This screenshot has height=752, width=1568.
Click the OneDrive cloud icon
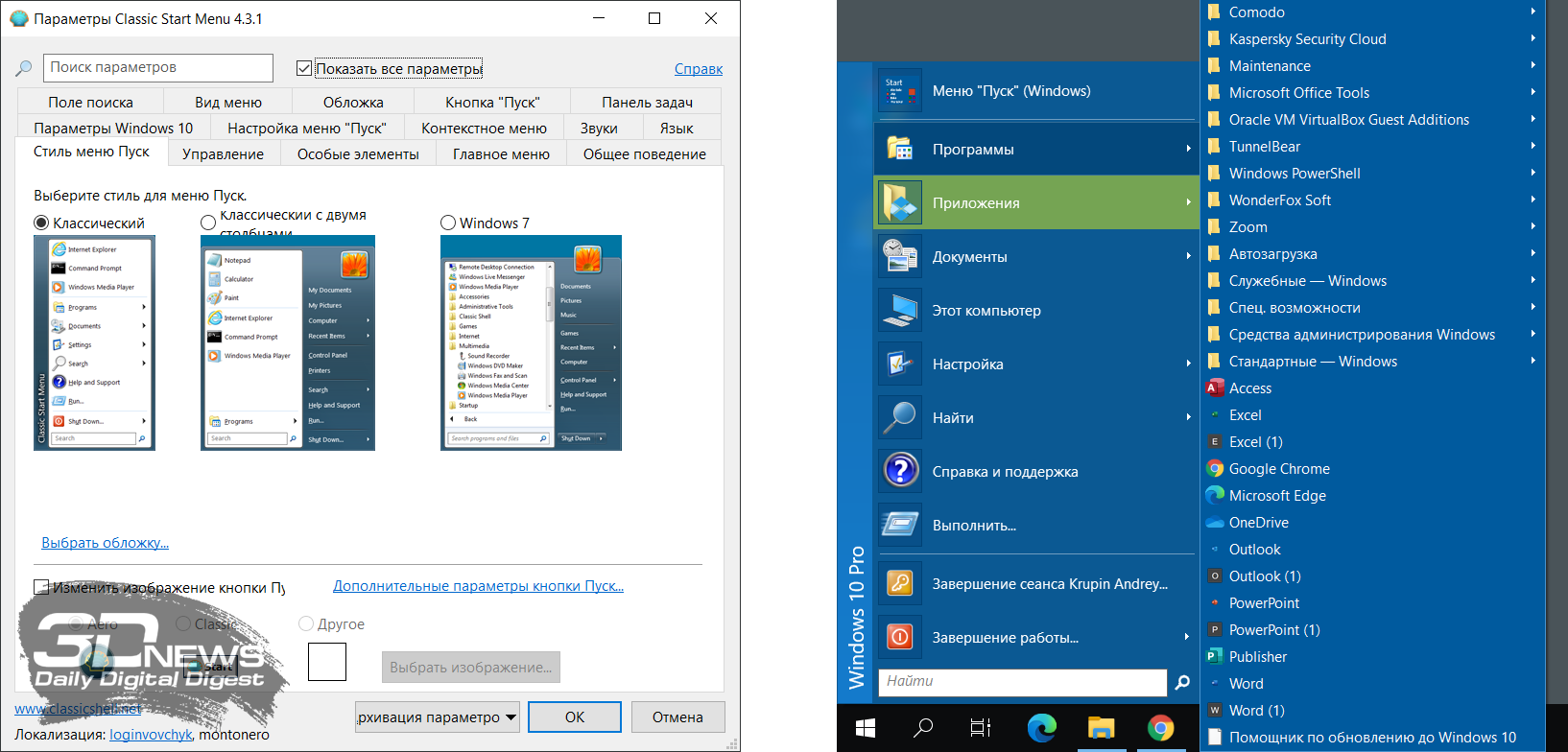pos(1215,523)
